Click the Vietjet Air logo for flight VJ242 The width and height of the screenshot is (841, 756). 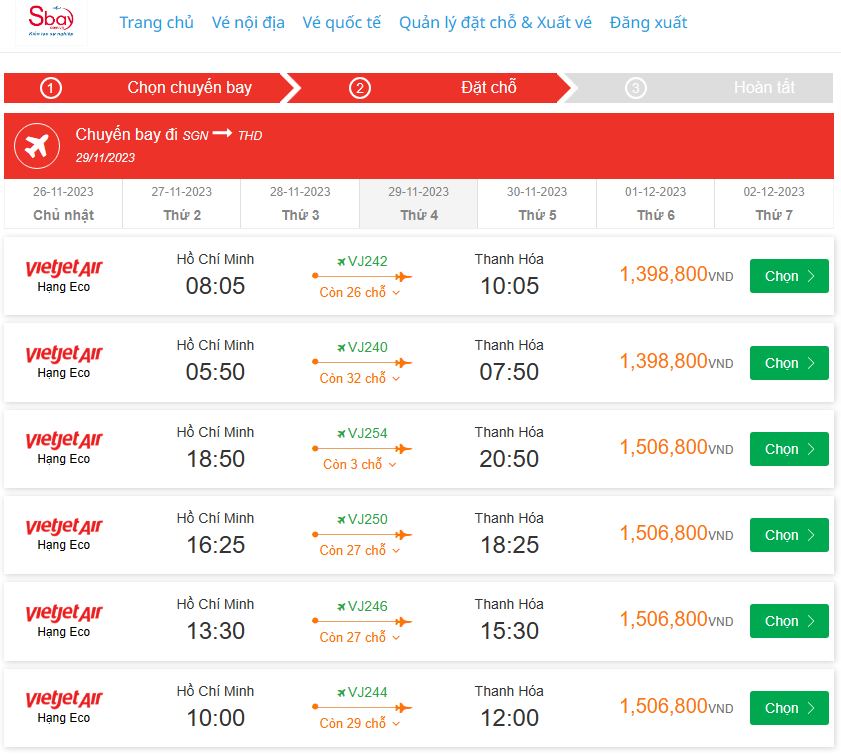(x=64, y=268)
